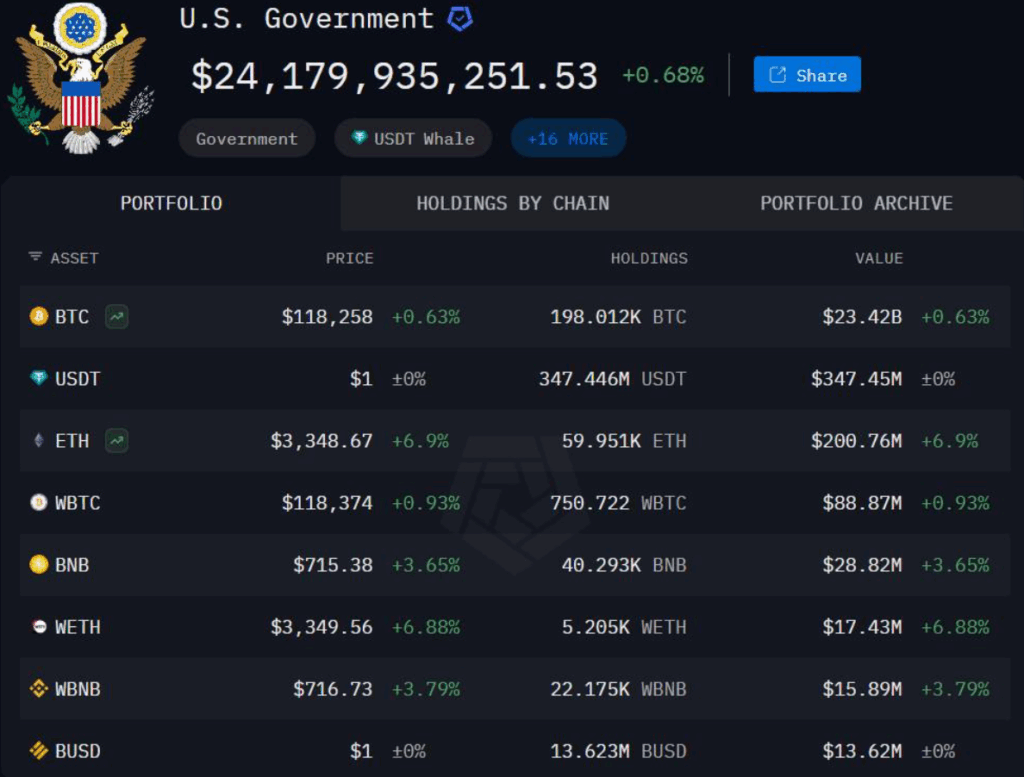The width and height of the screenshot is (1024, 777).
Task: Click the $23.42B BTC value
Action: pyautogui.click(x=862, y=317)
